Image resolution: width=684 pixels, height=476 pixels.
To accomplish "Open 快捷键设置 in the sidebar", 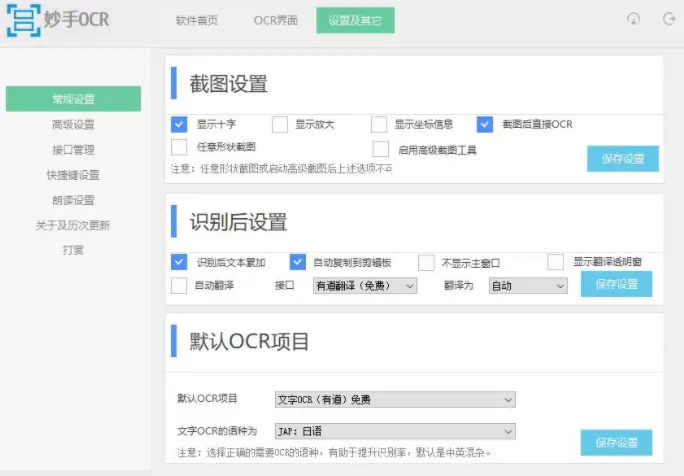I will (73, 175).
